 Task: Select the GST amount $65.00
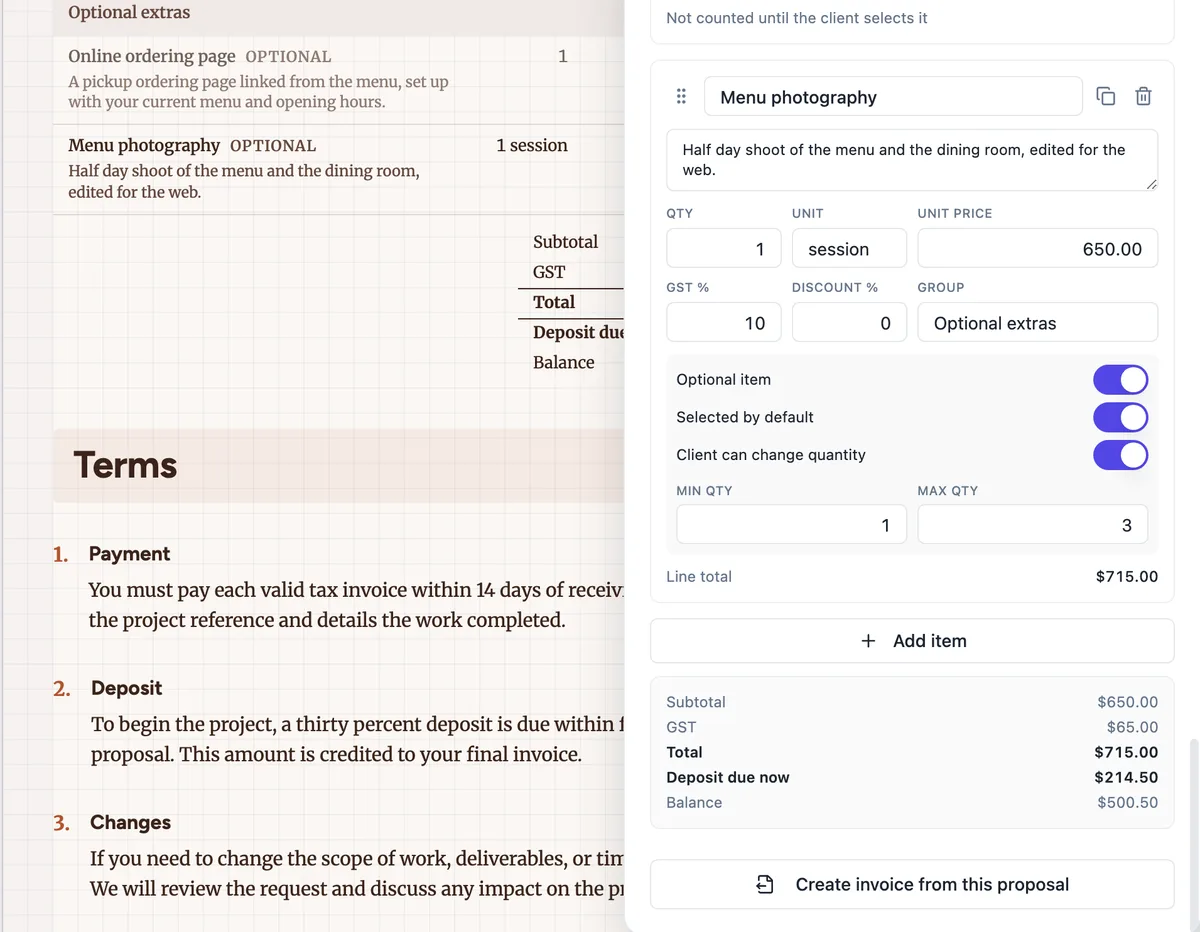pos(1132,727)
